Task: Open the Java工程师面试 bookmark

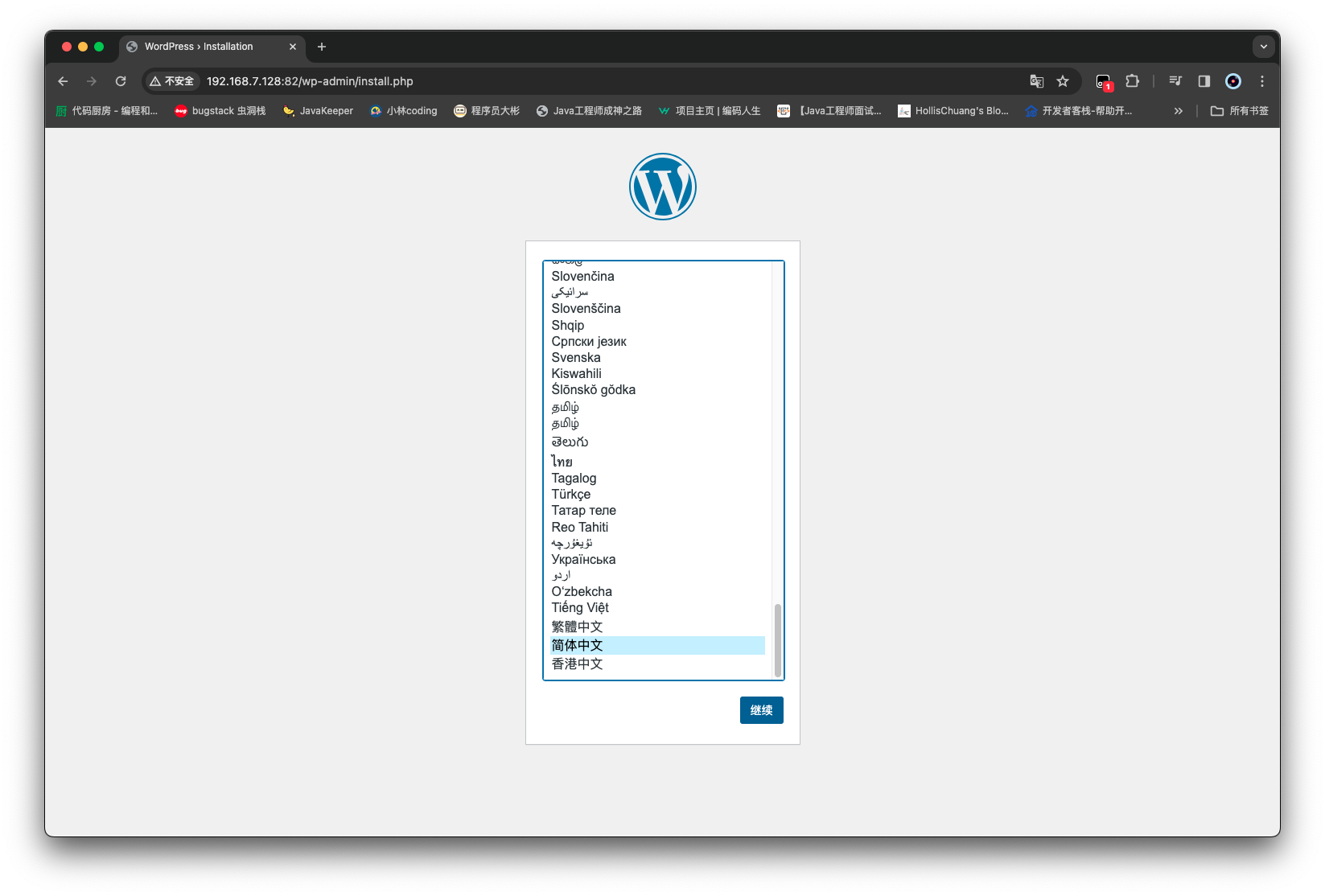Action: coord(829,111)
